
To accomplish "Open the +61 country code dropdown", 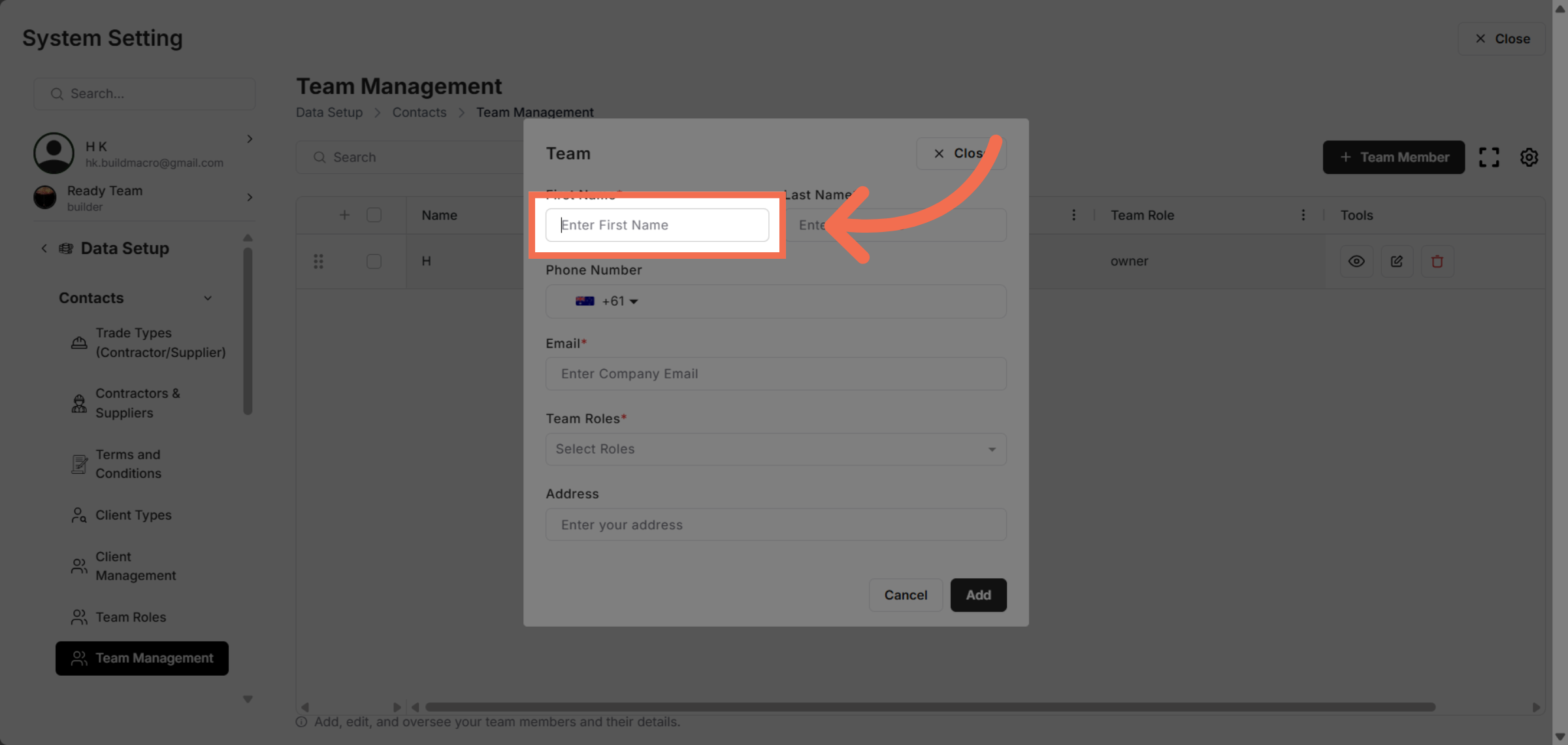I will (607, 301).
